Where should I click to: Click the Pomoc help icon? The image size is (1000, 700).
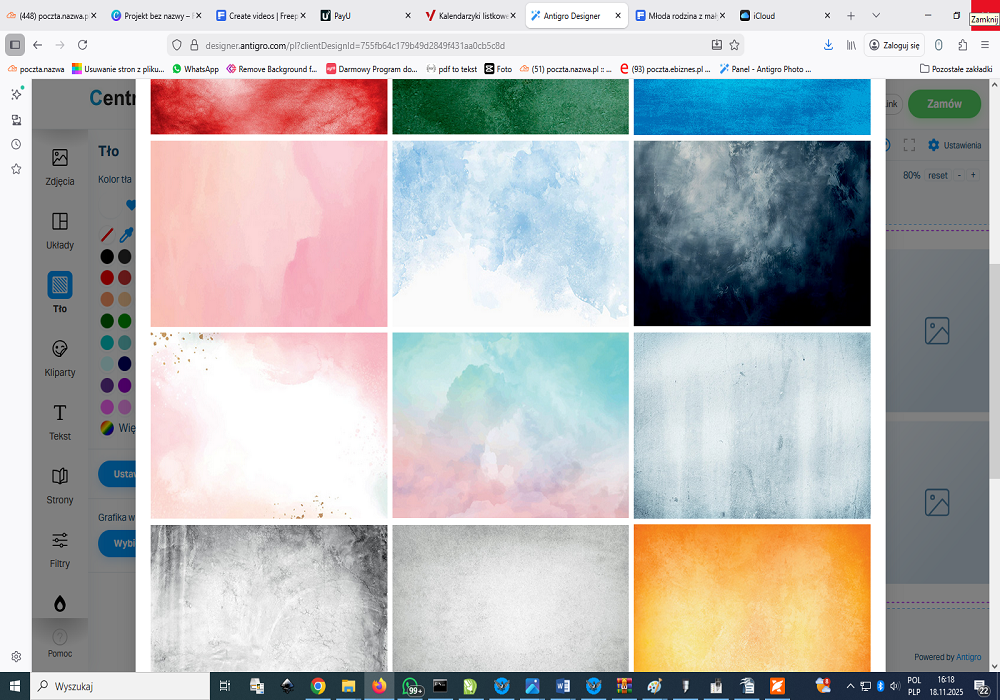[x=60, y=638]
